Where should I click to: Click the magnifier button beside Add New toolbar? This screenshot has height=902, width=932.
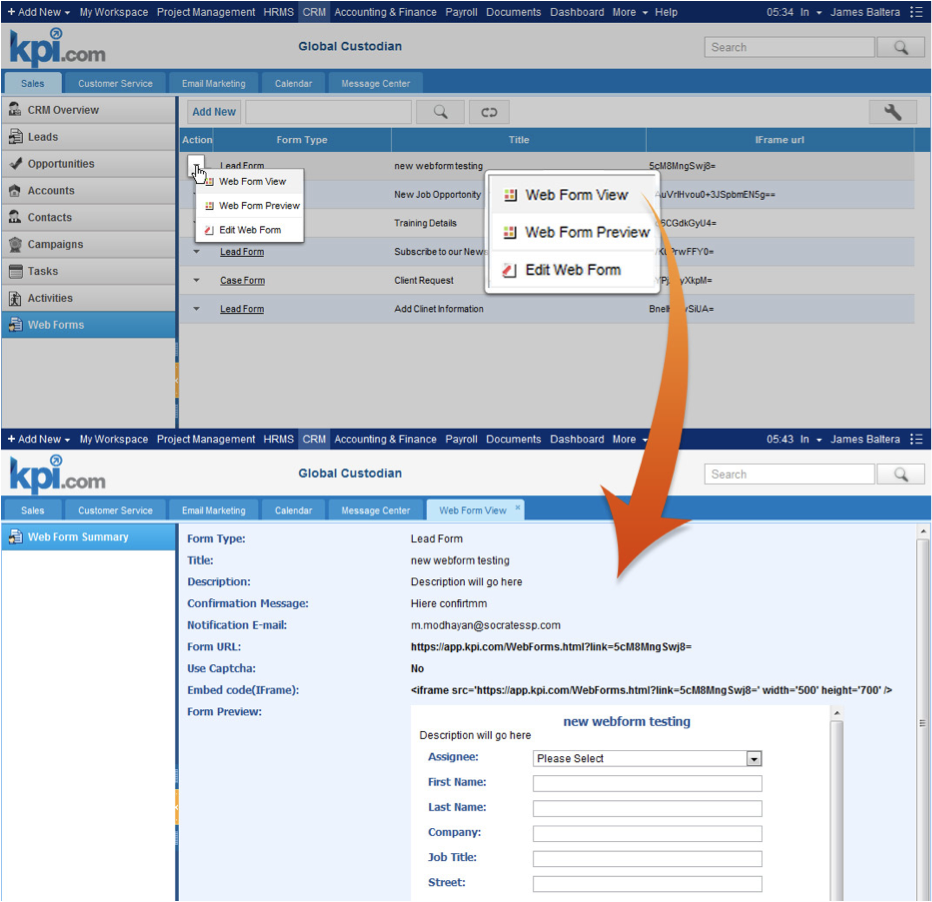click(440, 112)
